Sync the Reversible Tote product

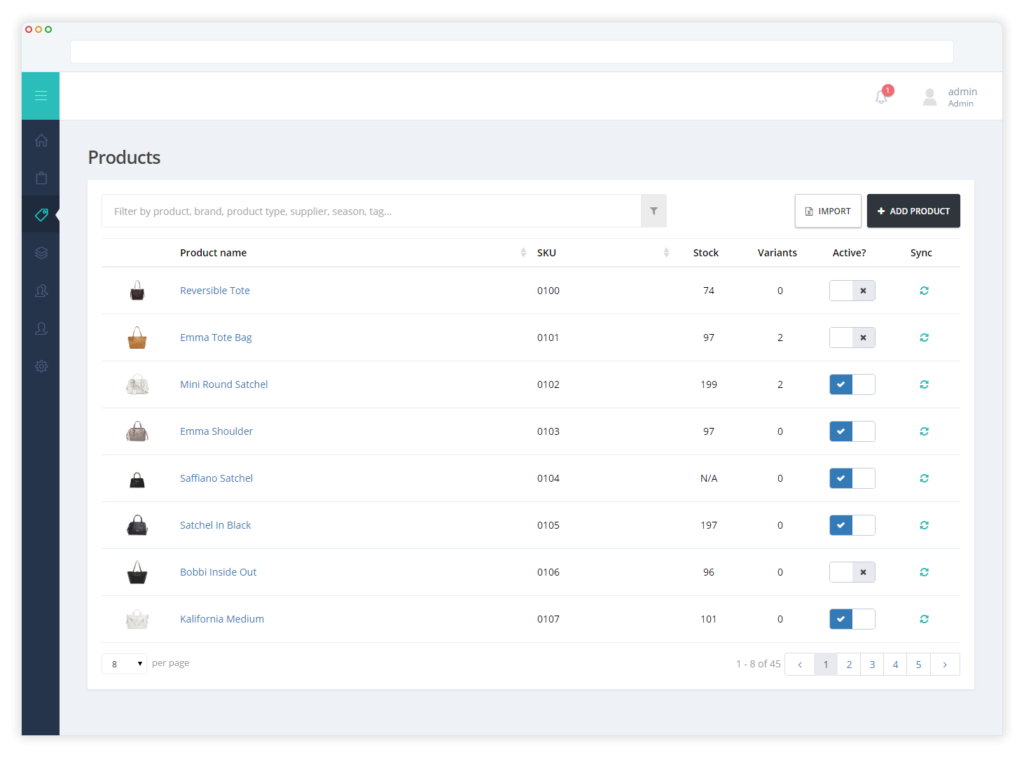tap(923, 290)
